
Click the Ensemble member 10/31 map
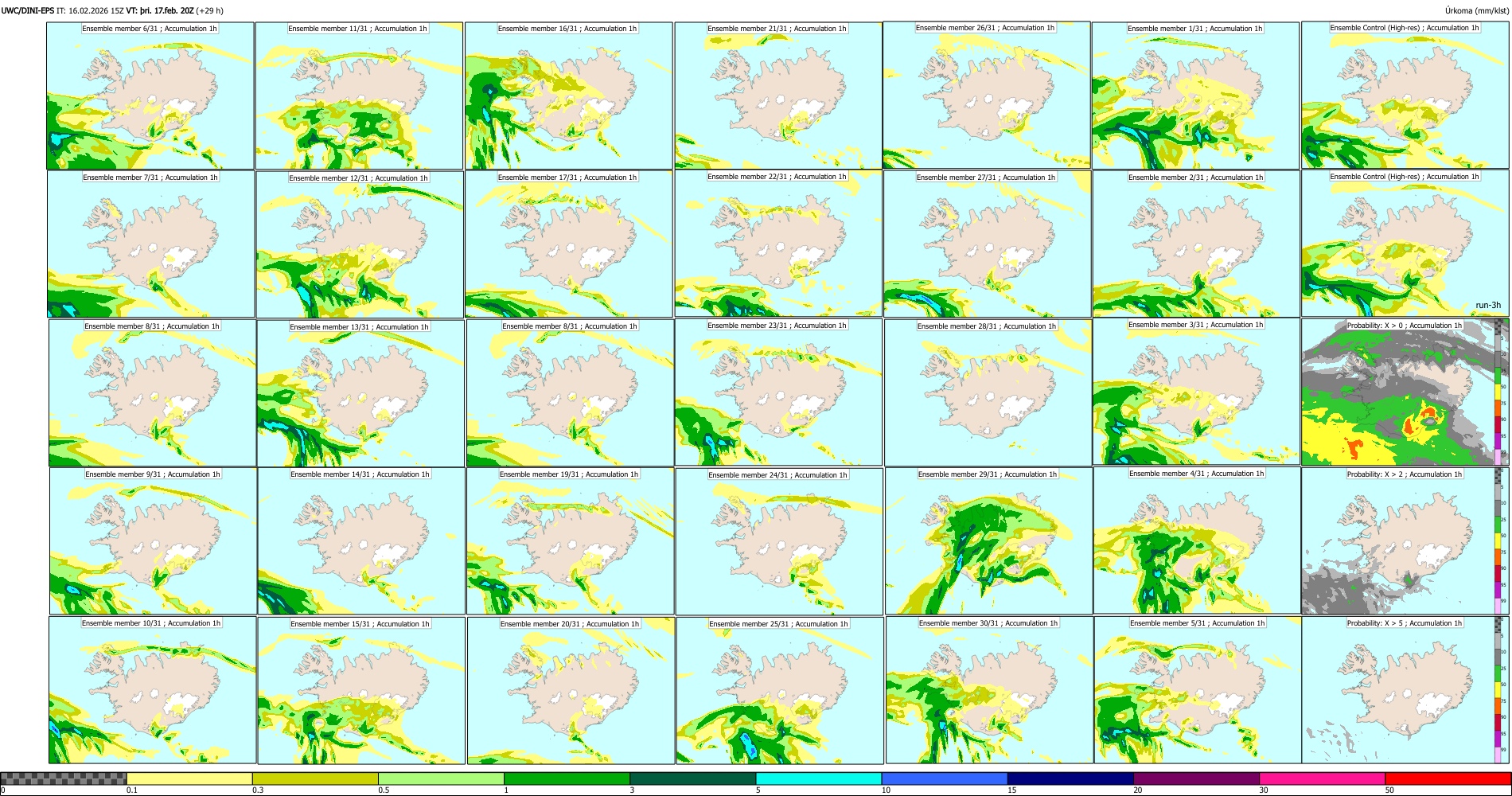[x=153, y=690]
